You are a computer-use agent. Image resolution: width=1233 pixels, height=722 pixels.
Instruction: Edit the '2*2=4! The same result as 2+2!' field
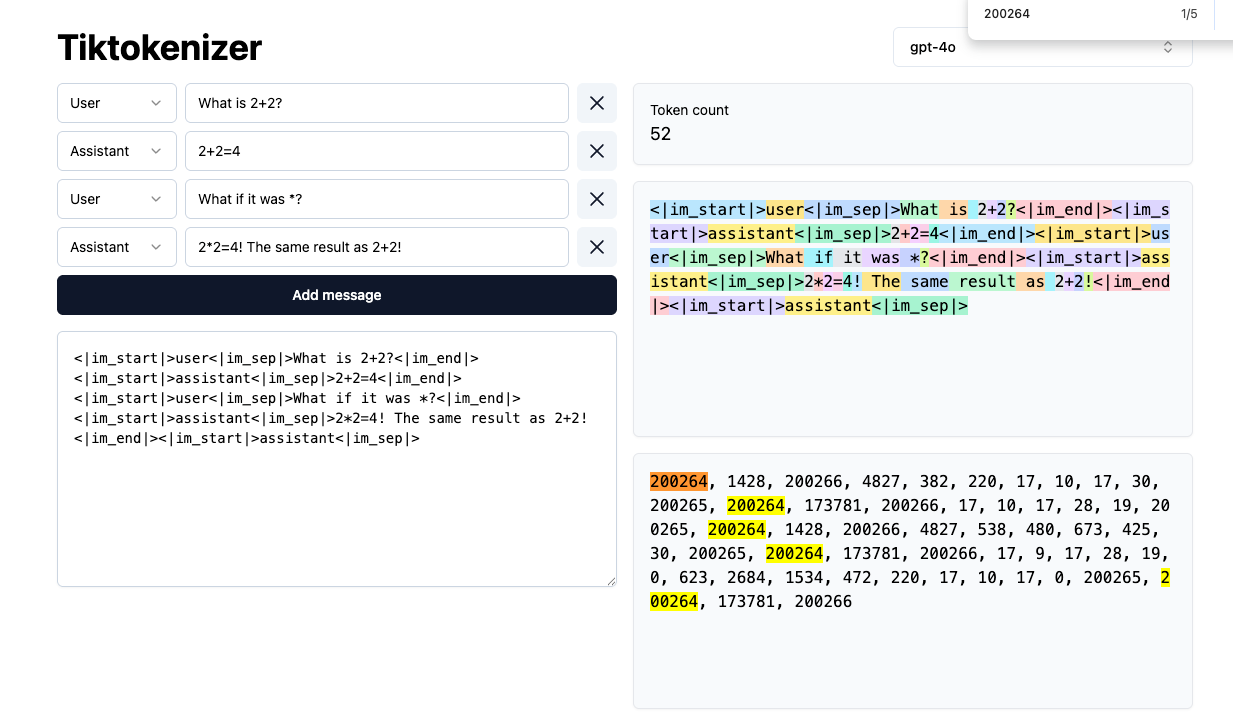pyautogui.click(x=377, y=247)
